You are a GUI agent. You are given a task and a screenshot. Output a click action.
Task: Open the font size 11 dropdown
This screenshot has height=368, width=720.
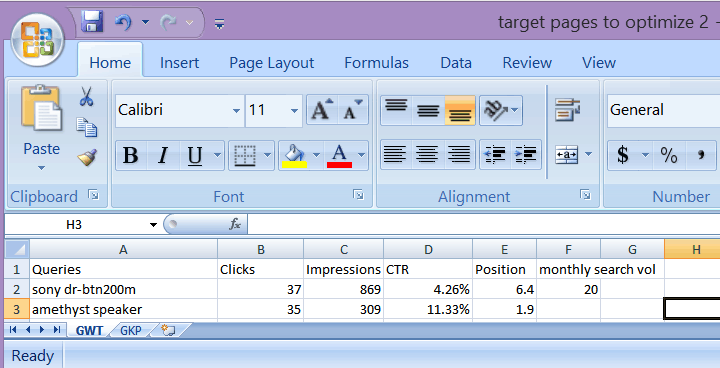click(x=294, y=110)
